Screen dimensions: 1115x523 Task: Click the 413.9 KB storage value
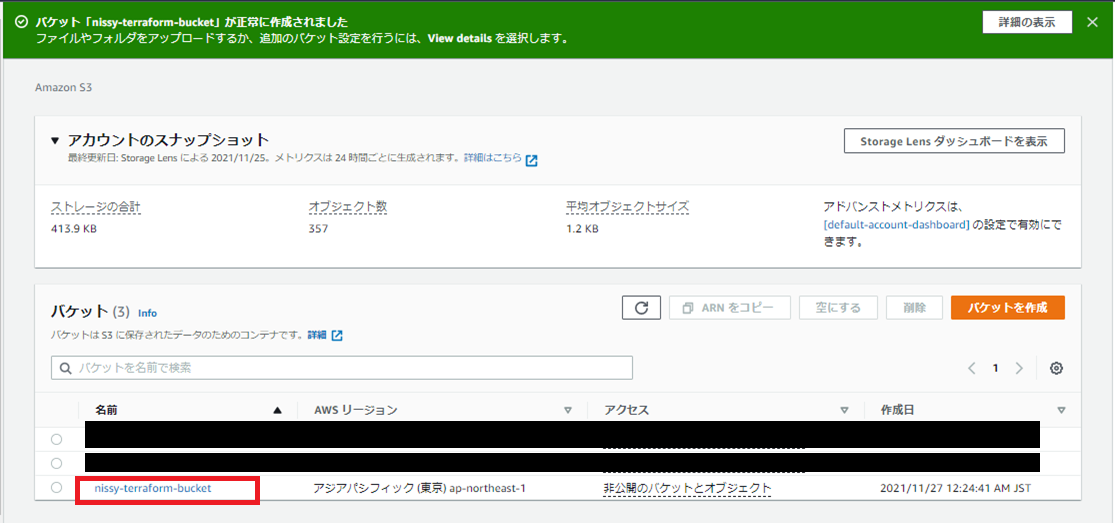pyautogui.click(x=74, y=229)
